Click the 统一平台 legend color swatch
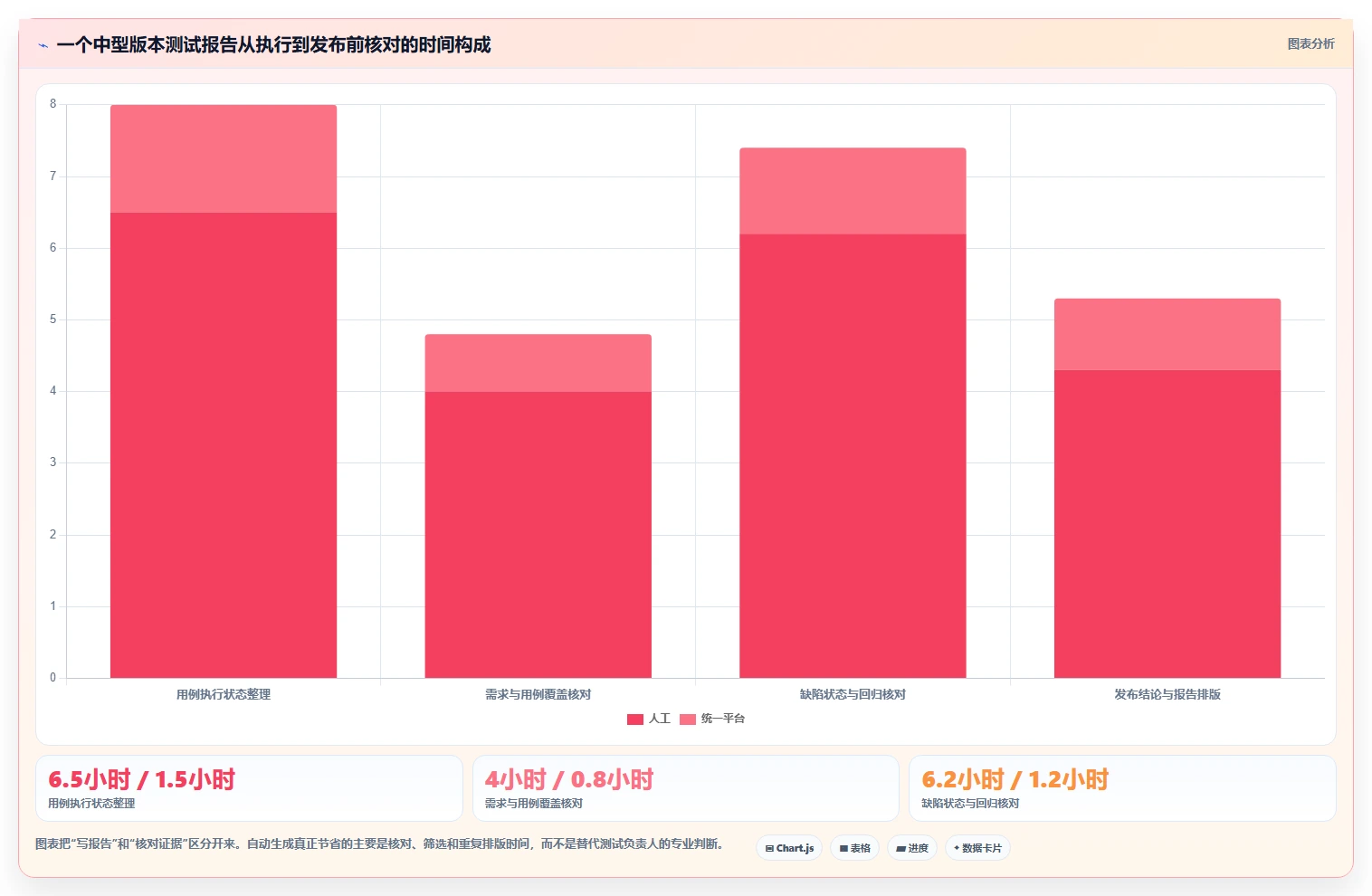 coord(688,720)
